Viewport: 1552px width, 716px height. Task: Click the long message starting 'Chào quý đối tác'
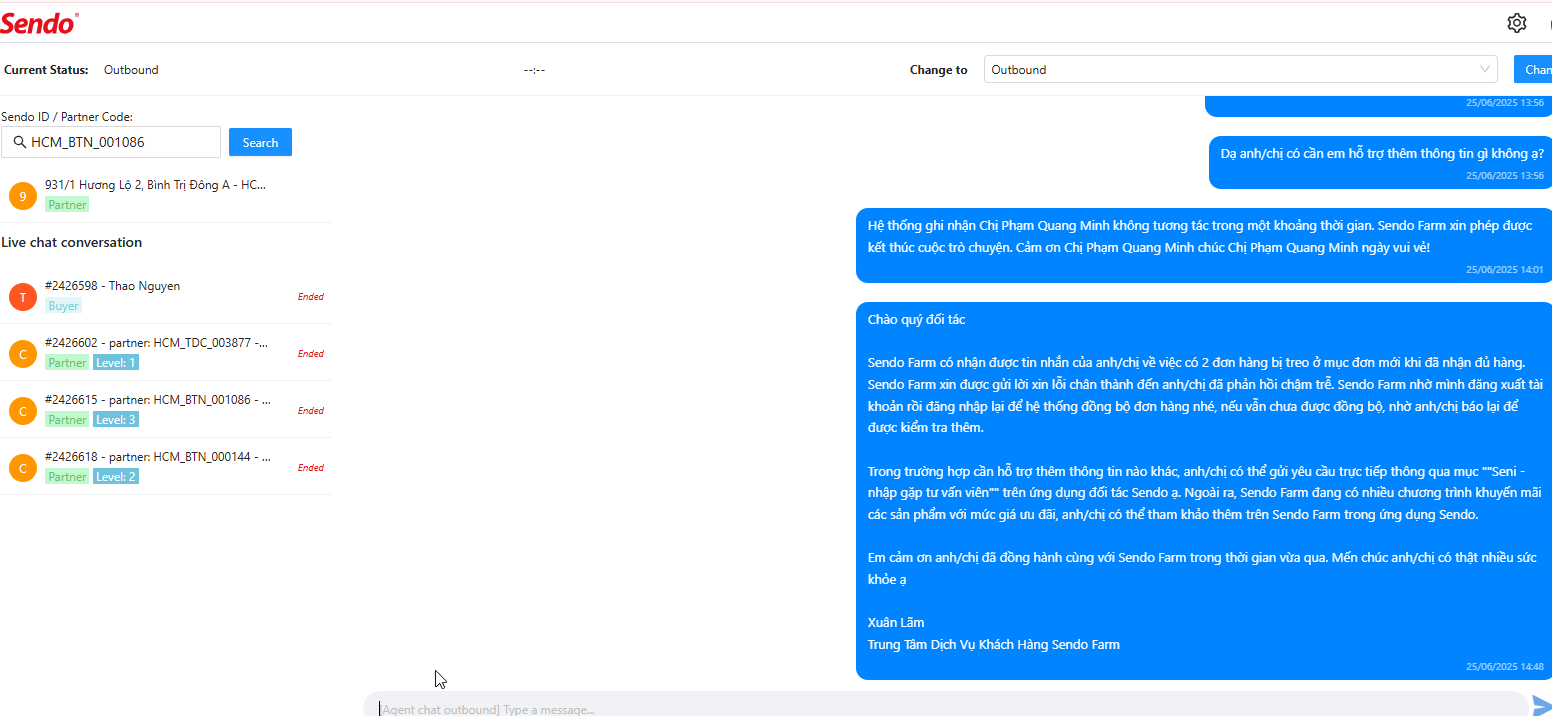1204,491
